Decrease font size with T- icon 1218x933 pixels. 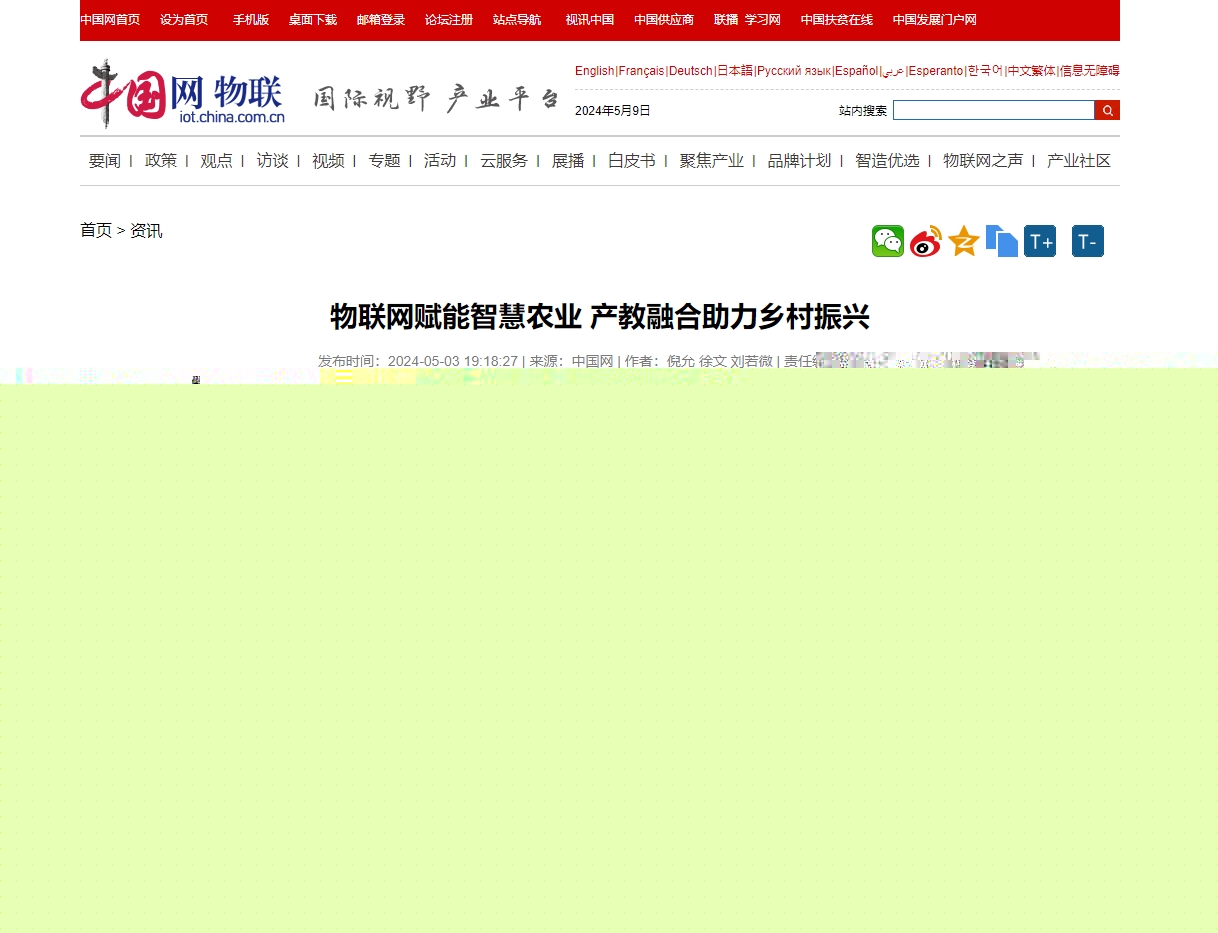[1088, 241]
